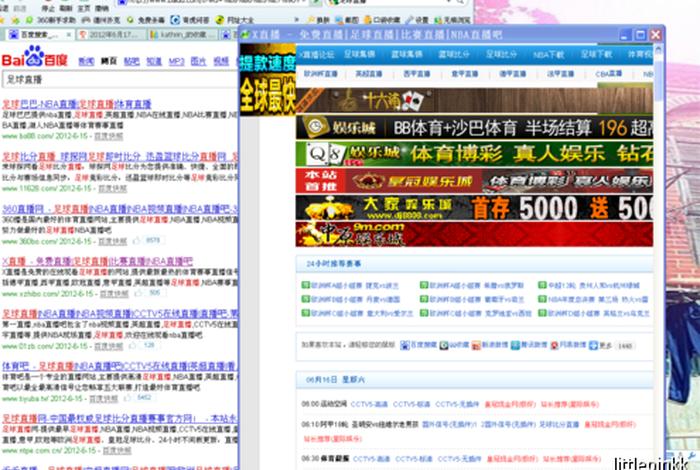Click the 无痕浏览 toolbar button
Image resolution: width=700 pixels, height=470 pixels.
coord(452,20)
